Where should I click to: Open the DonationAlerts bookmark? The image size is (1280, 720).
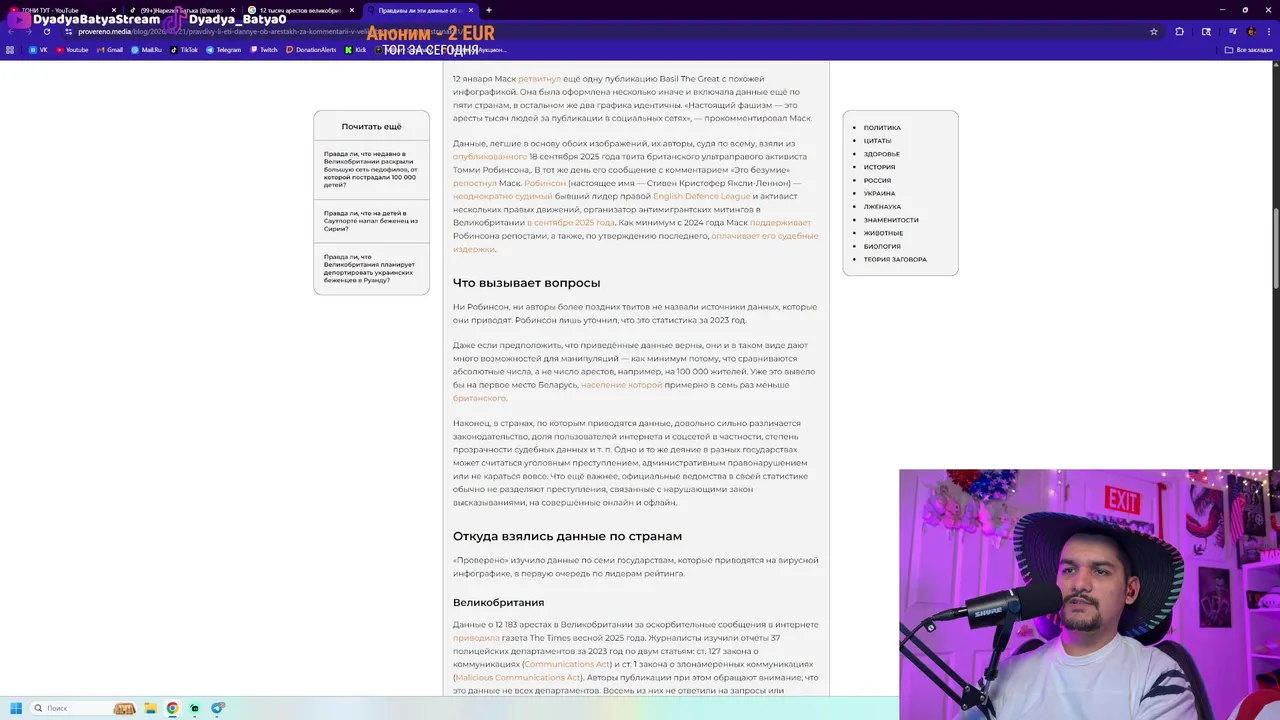click(311, 49)
